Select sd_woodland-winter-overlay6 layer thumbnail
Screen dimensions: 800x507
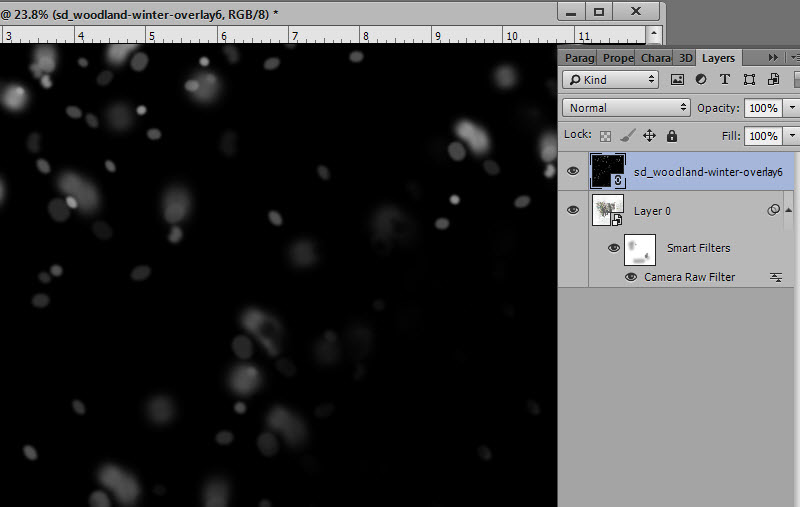click(608, 171)
